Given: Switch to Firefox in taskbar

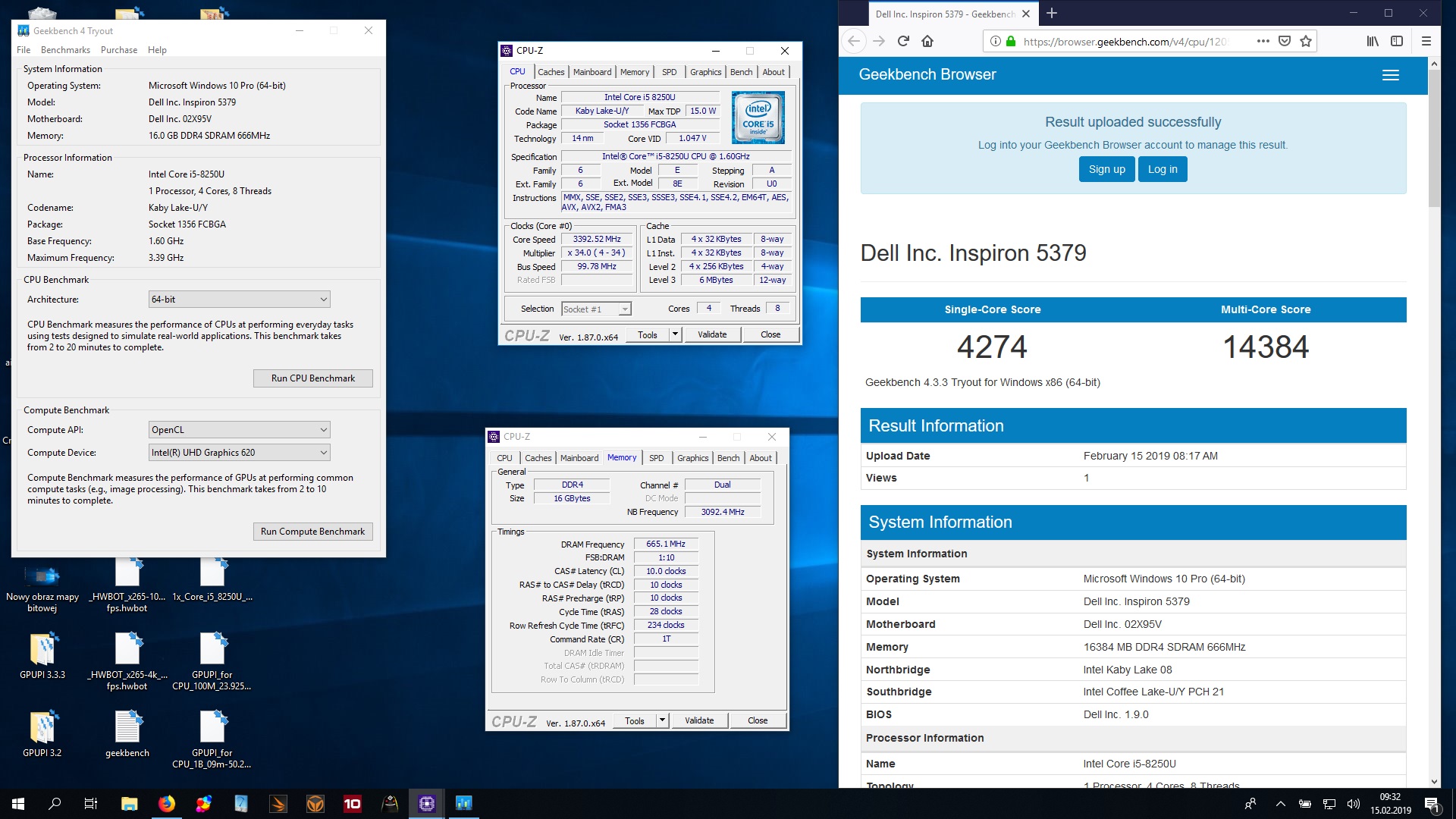Looking at the screenshot, I should pyautogui.click(x=166, y=804).
